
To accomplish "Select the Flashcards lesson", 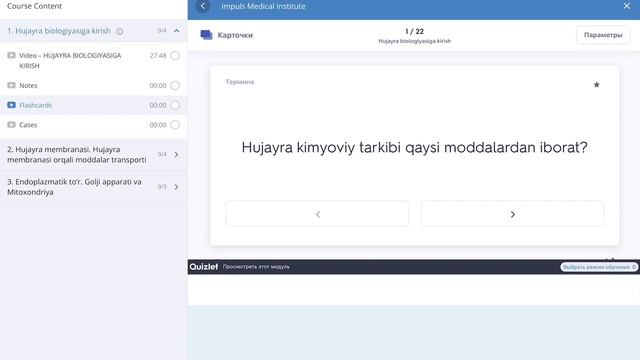I will coord(36,105).
